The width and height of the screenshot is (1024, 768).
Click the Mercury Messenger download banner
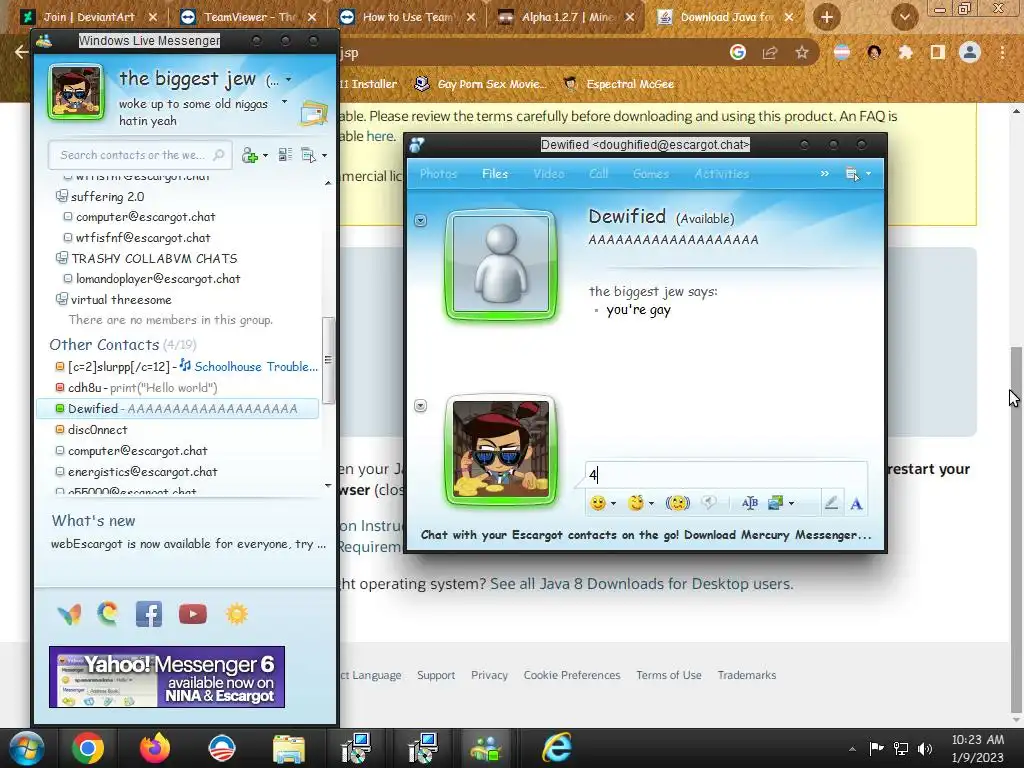646,535
